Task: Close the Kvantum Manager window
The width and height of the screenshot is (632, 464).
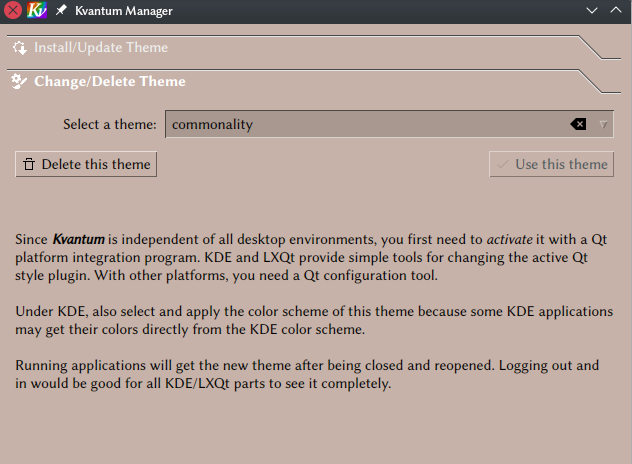Action: click(13, 10)
